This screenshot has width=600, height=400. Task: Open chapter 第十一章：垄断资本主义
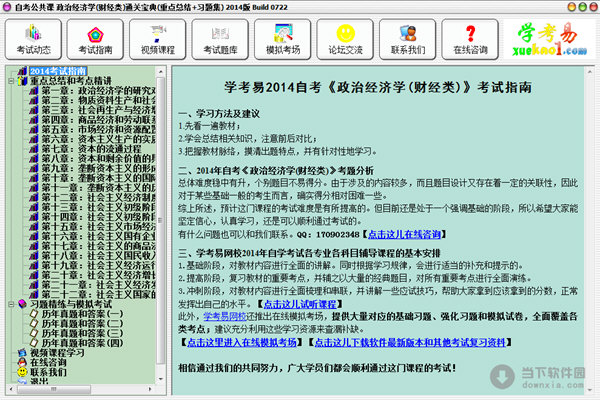coord(98,188)
